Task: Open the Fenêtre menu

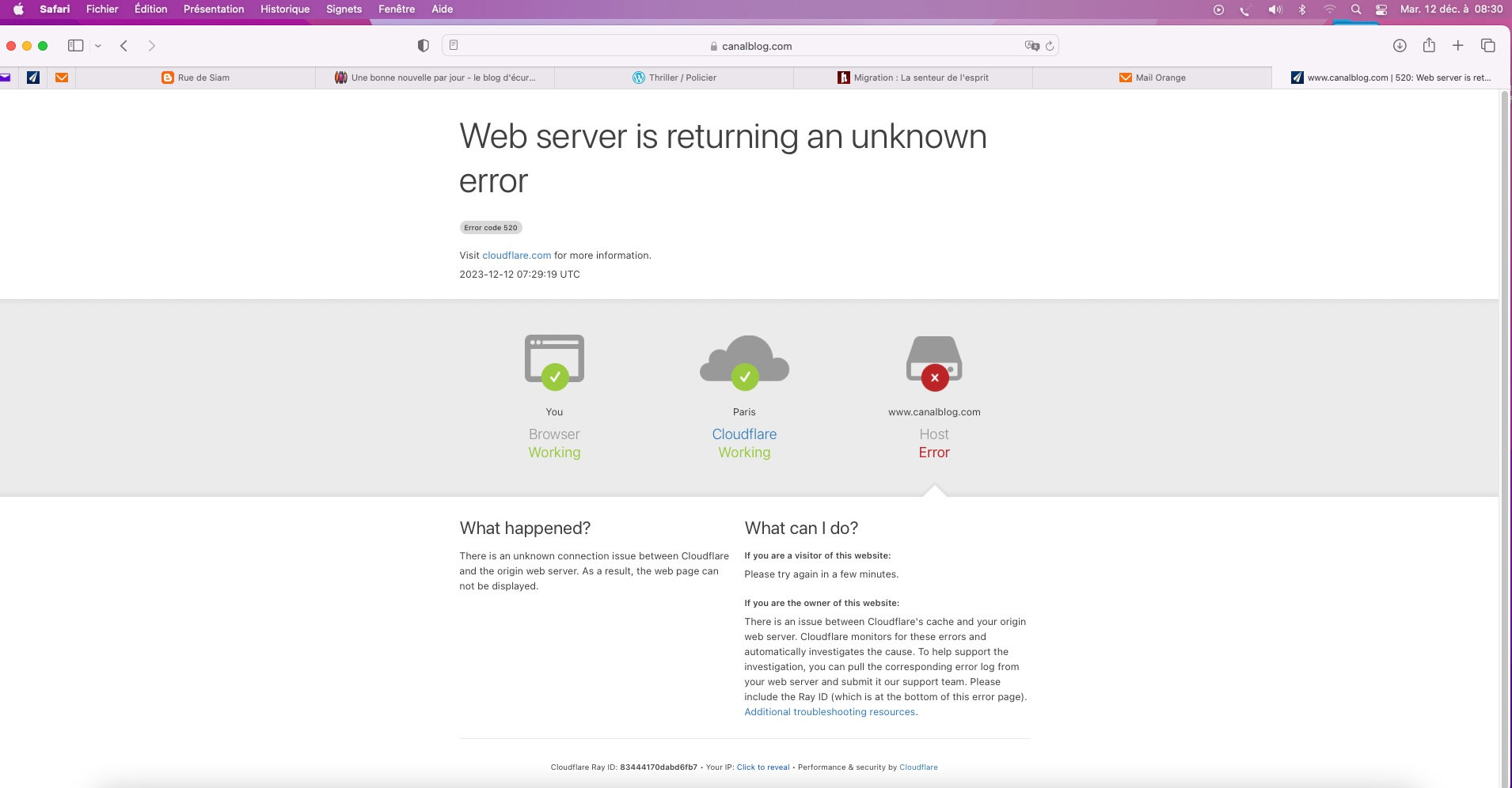Action: coord(397,9)
